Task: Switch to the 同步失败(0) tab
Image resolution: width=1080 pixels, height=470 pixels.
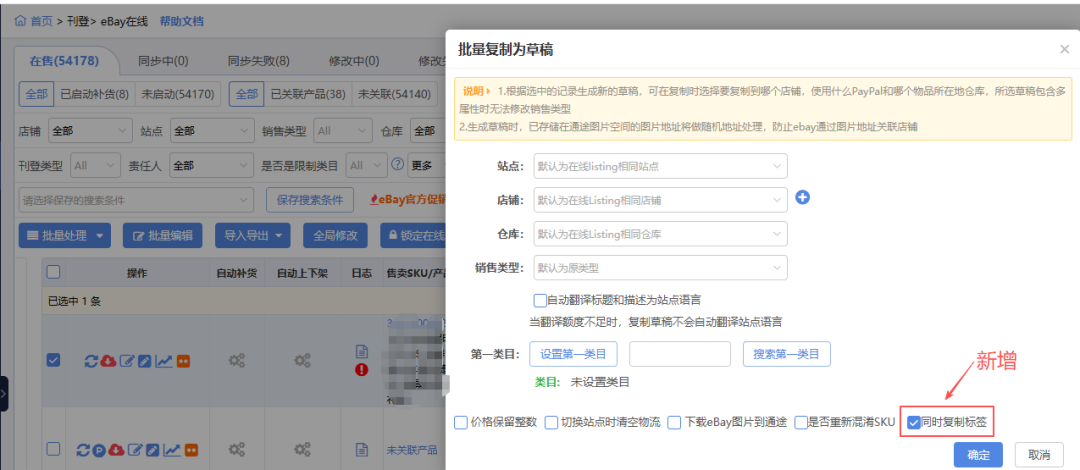Action: (263, 61)
